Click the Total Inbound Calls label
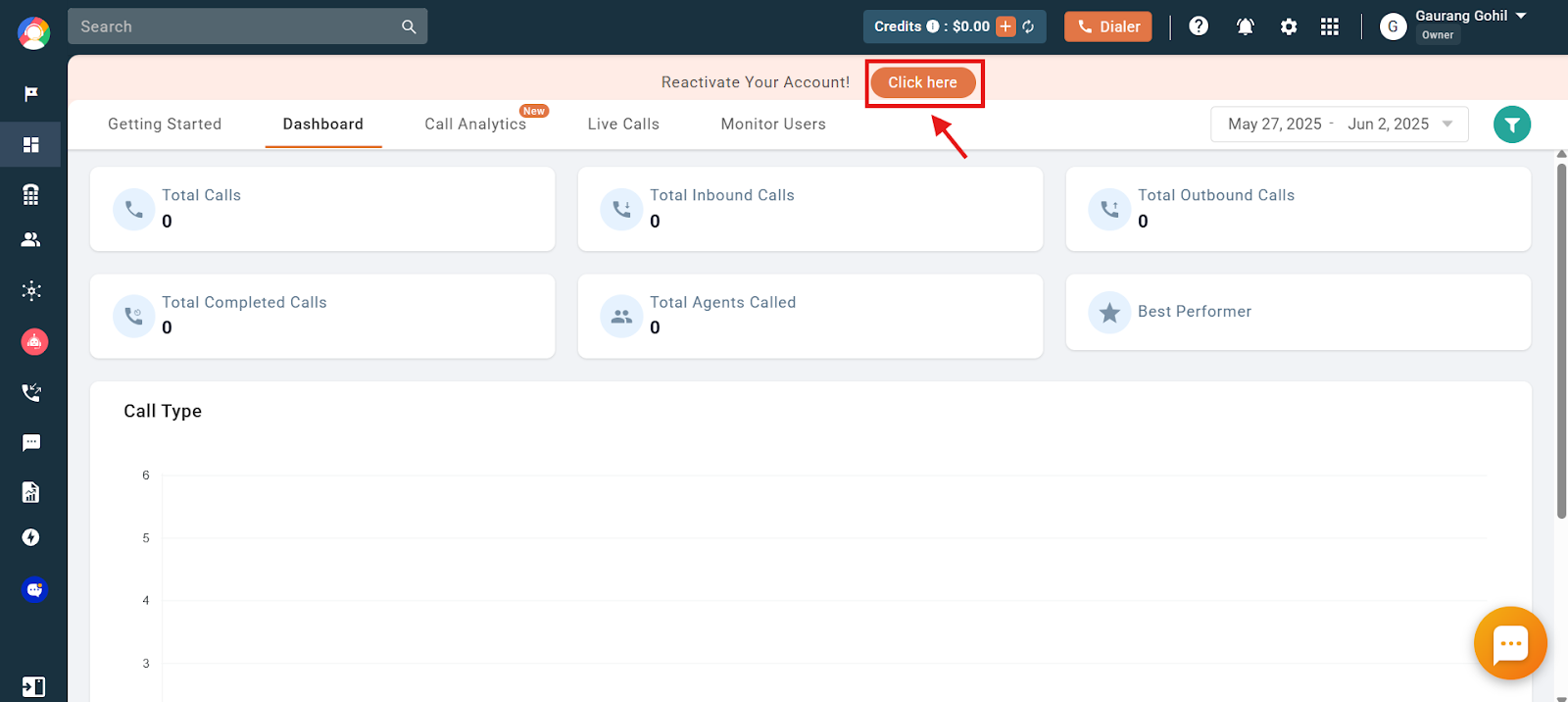The image size is (1568, 702). click(x=722, y=195)
